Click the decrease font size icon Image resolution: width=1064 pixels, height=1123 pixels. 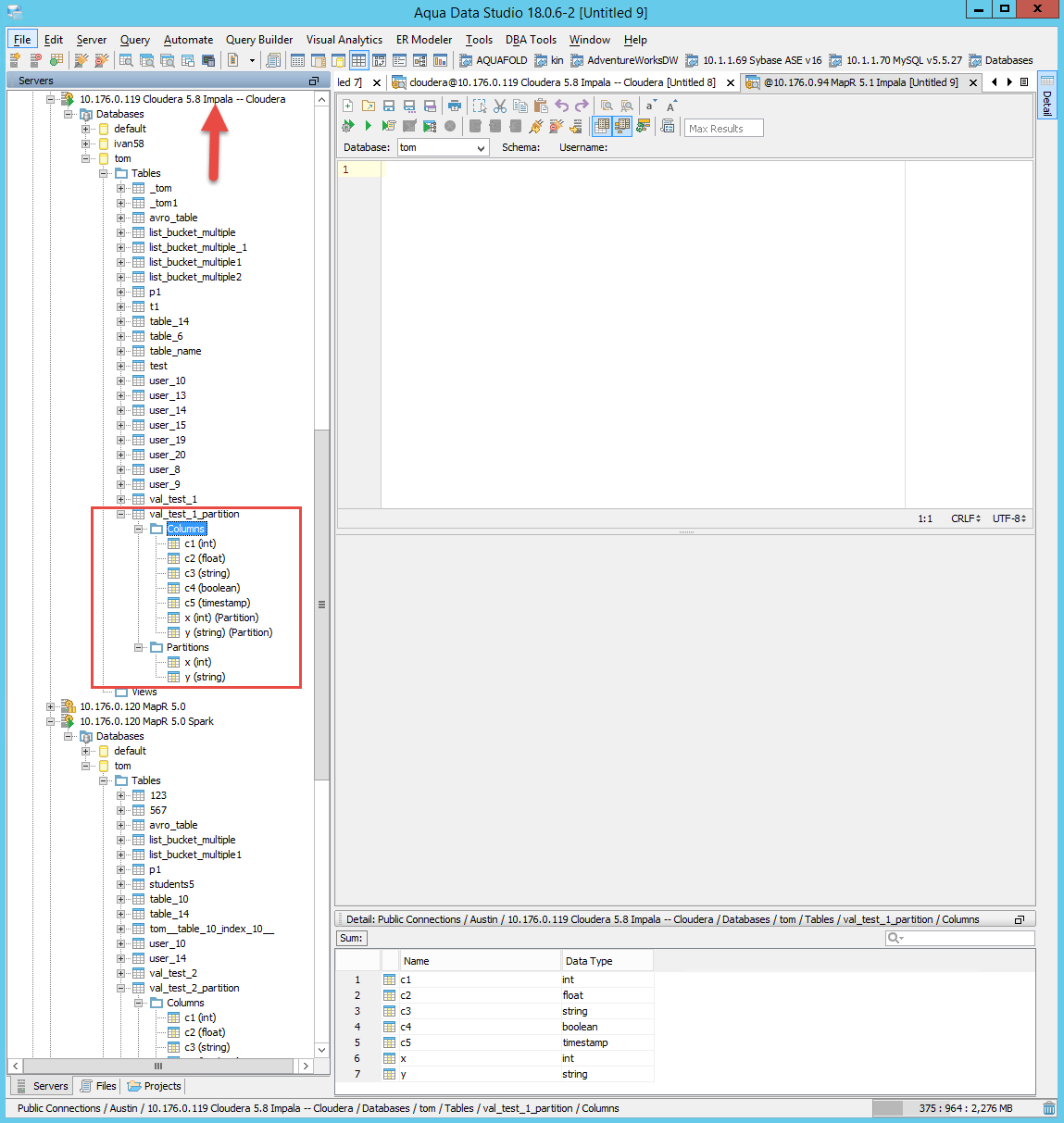tap(651, 106)
